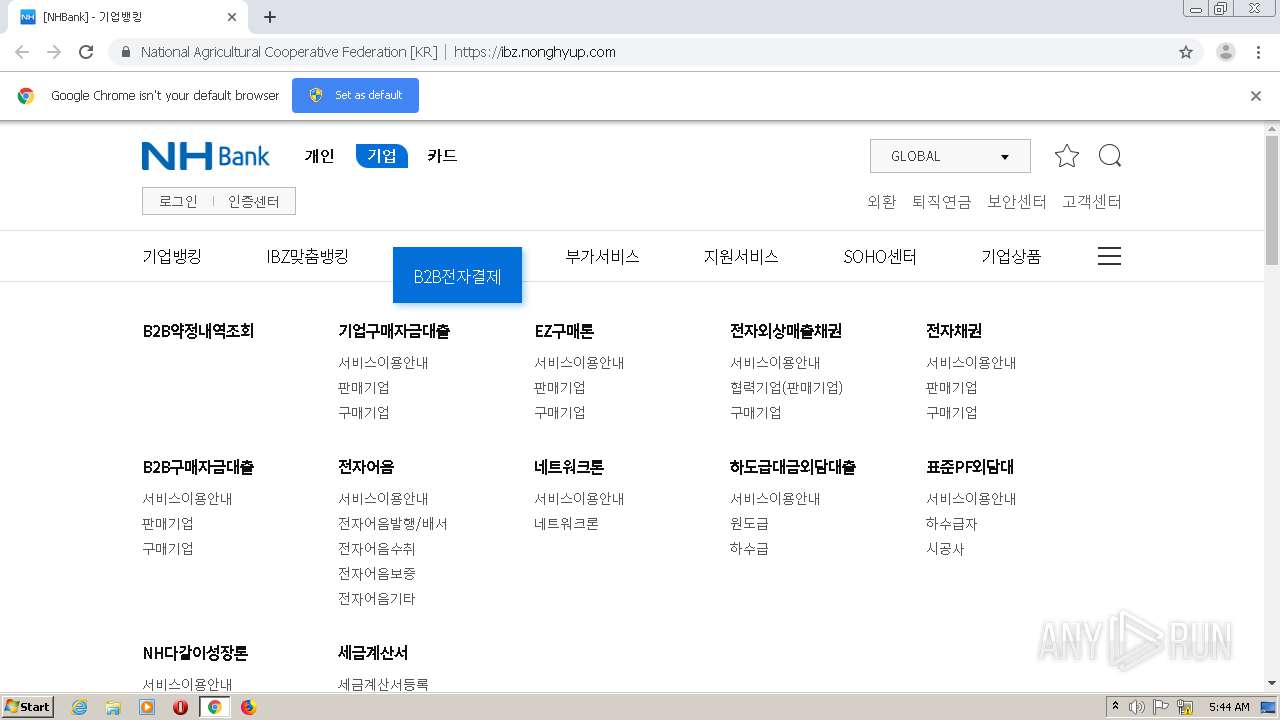Click the 로그인 button
Screen dimensions: 1280x720
click(178, 201)
